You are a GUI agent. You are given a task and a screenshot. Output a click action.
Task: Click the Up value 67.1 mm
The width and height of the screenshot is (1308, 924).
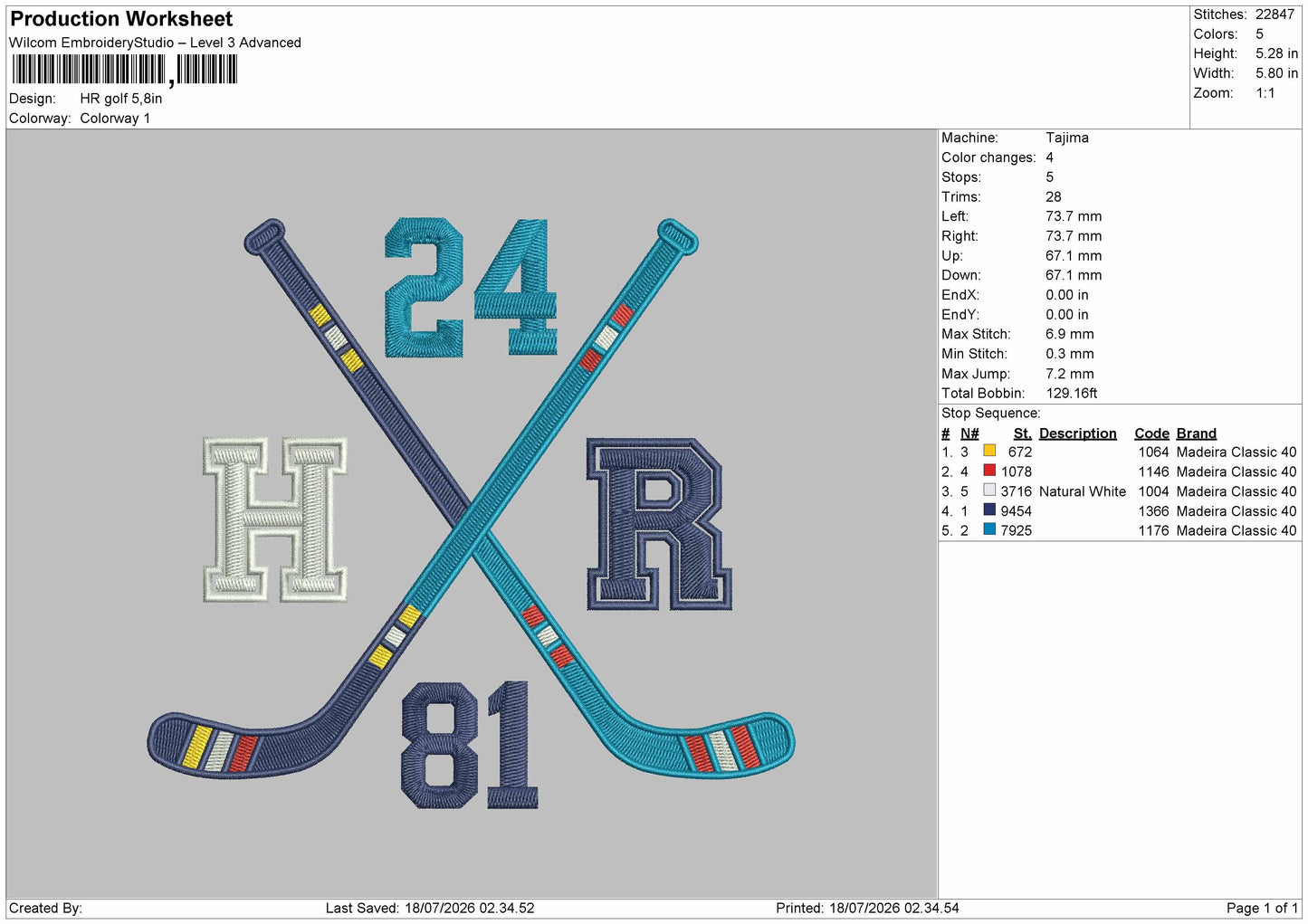click(1074, 256)
